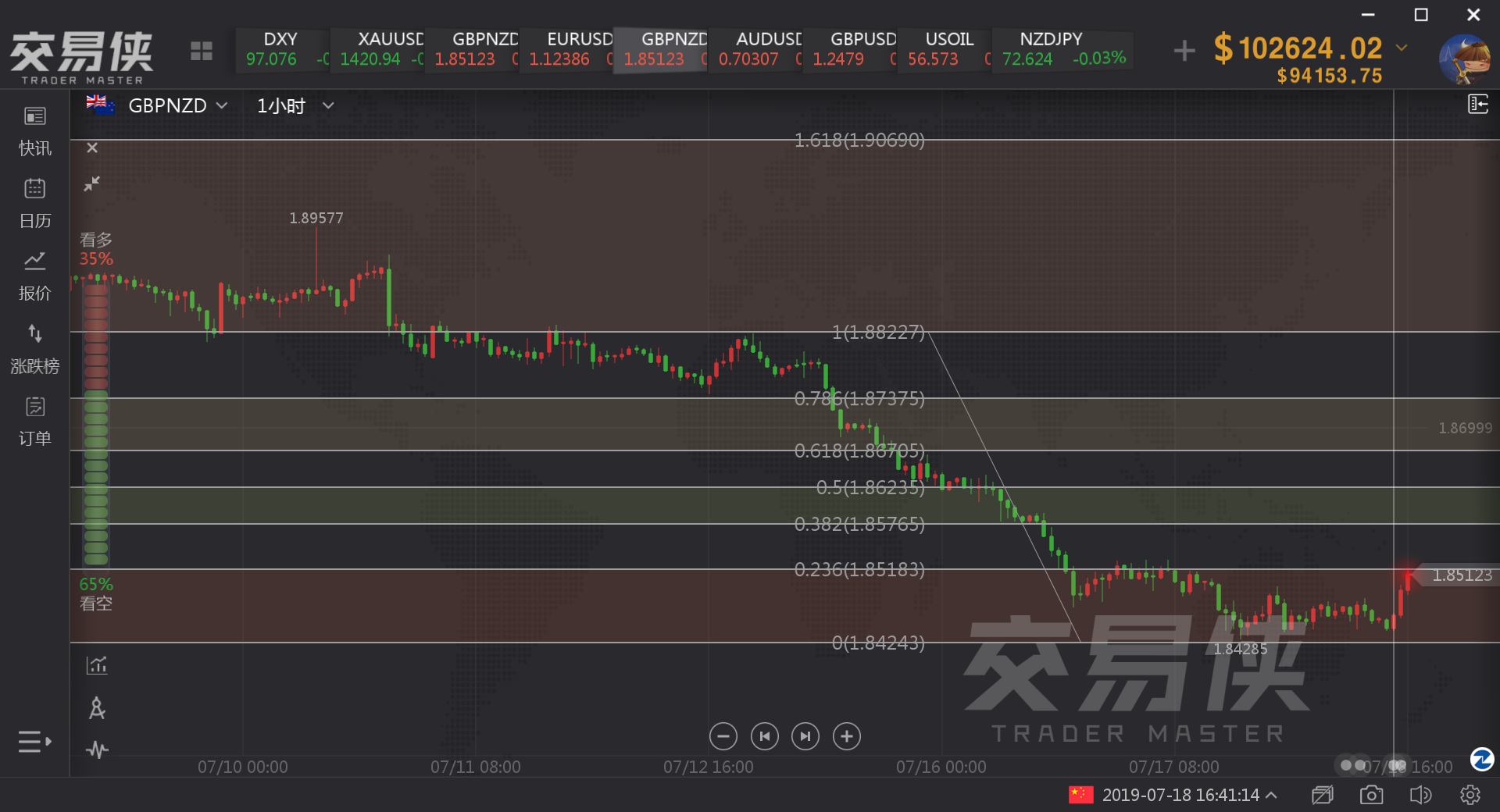Expand the GBPNZD symbol dropdown
1500x812 pixels.
point(222,105)
